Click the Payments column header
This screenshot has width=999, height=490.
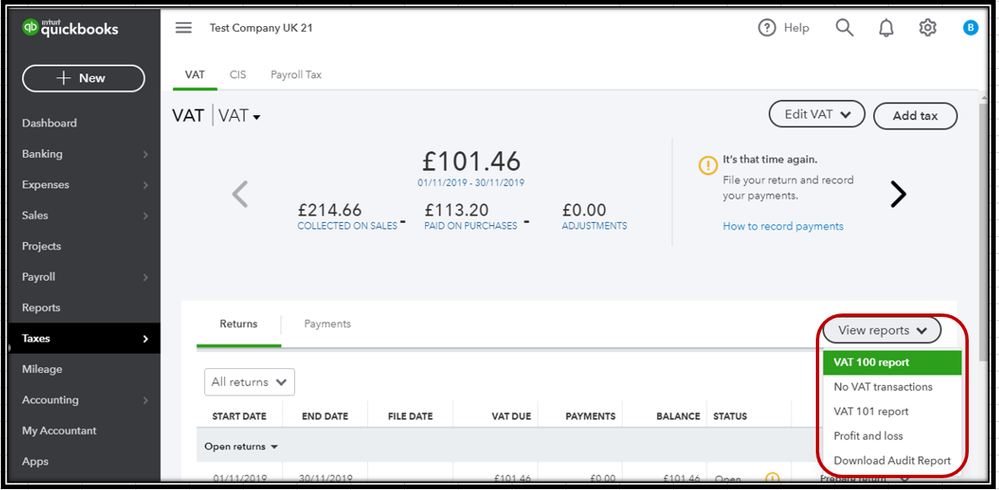click(591, 416)
